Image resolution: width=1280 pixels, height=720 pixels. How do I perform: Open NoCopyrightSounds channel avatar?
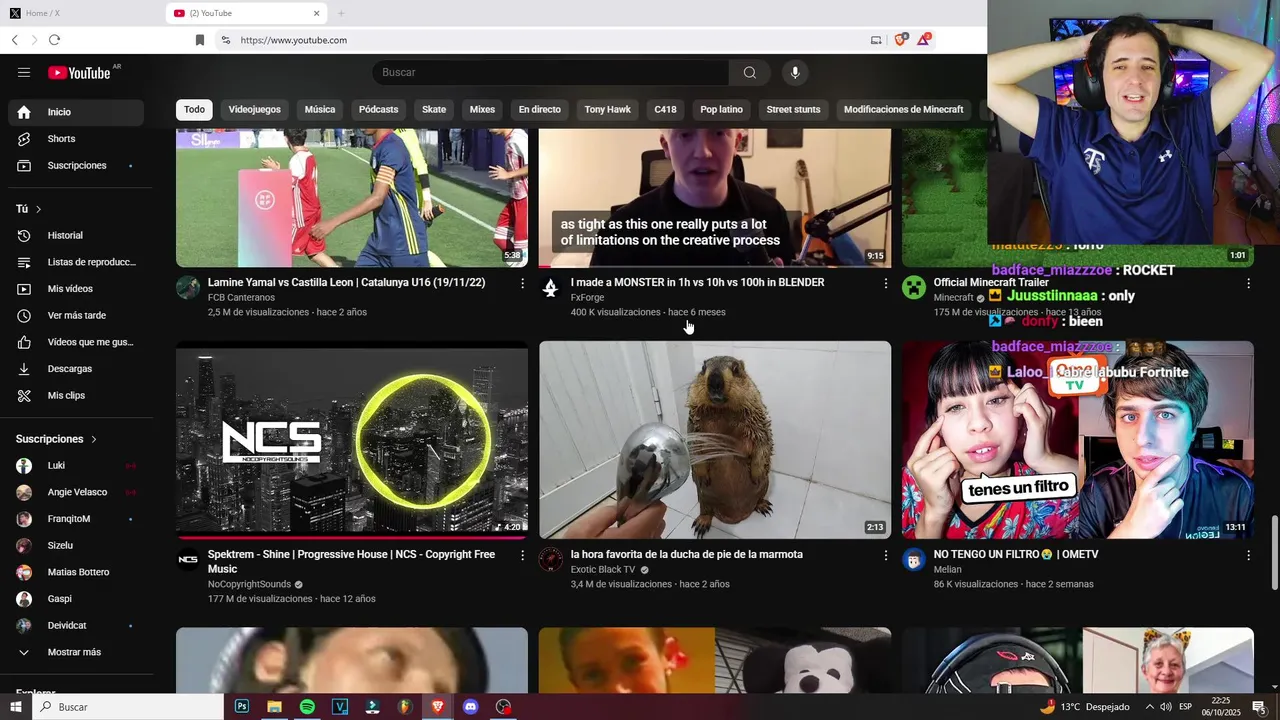click(x=188, y=560)
